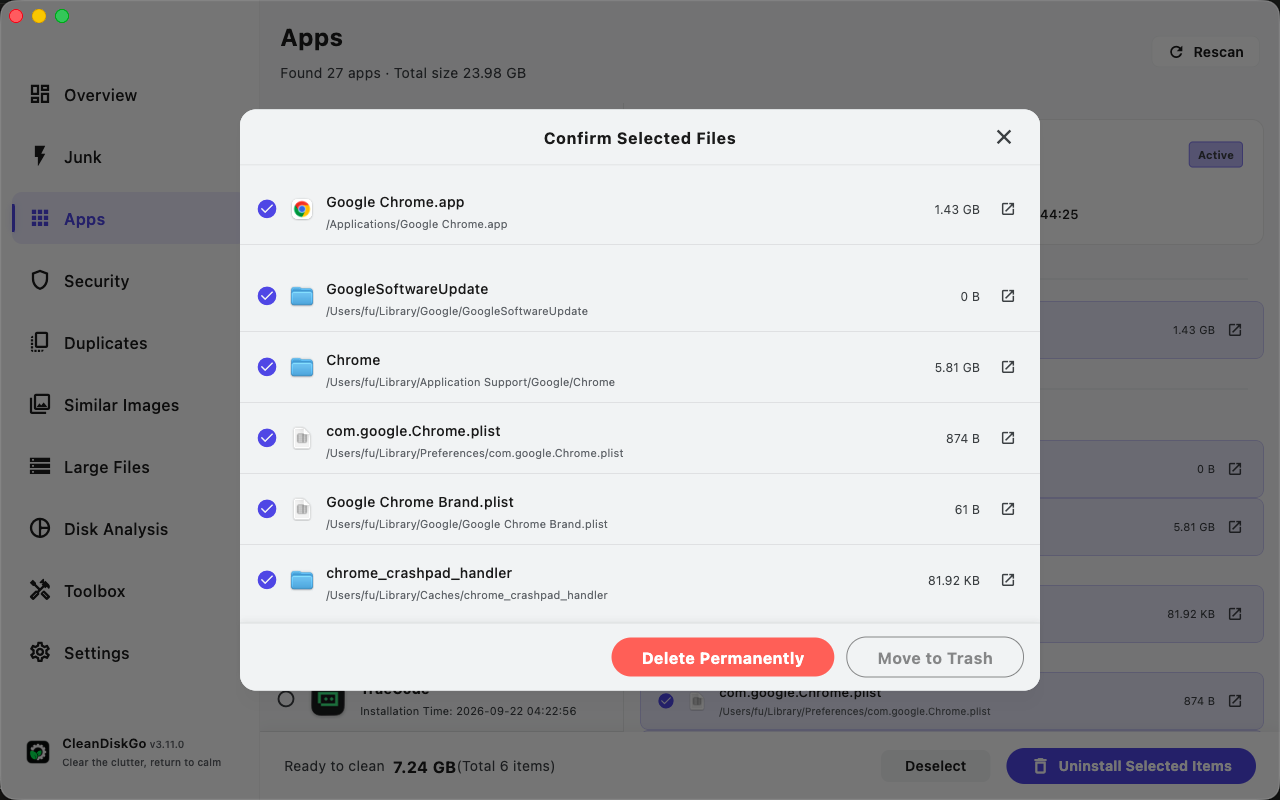Reveal com.google.Chrome.plist from the dialog row
The width and height of the screenshot is (1280, 800).
click(1008, 438)
